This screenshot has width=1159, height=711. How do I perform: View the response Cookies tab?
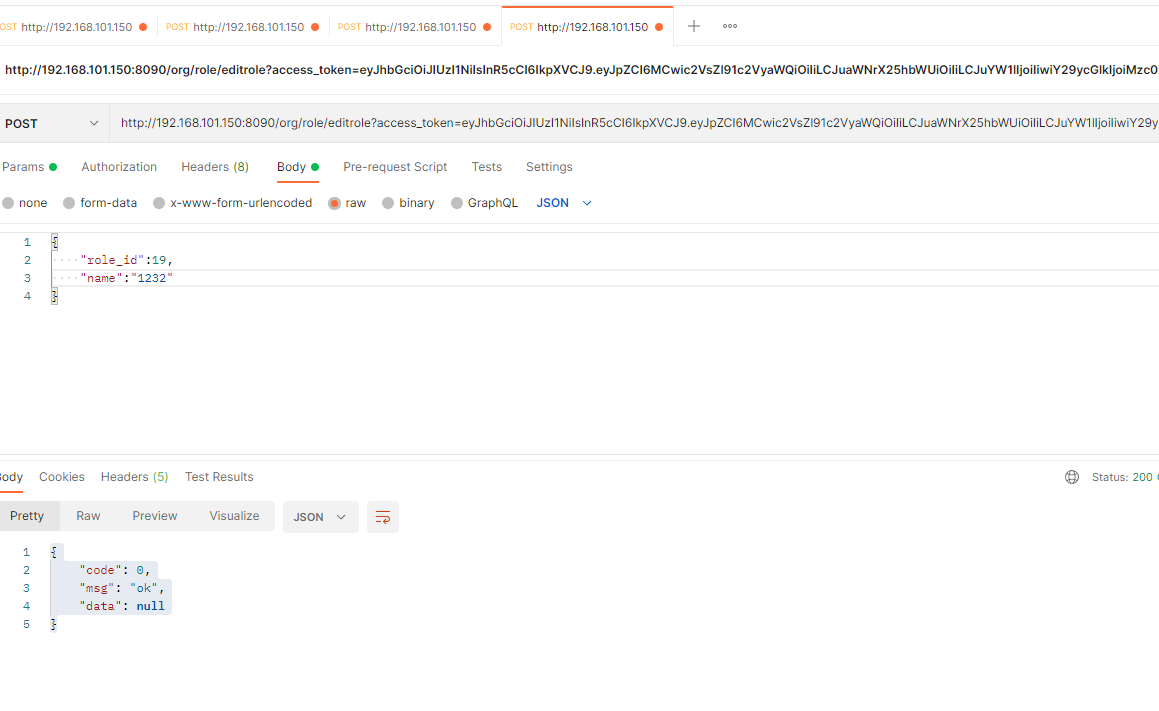(x=62, y=477)
